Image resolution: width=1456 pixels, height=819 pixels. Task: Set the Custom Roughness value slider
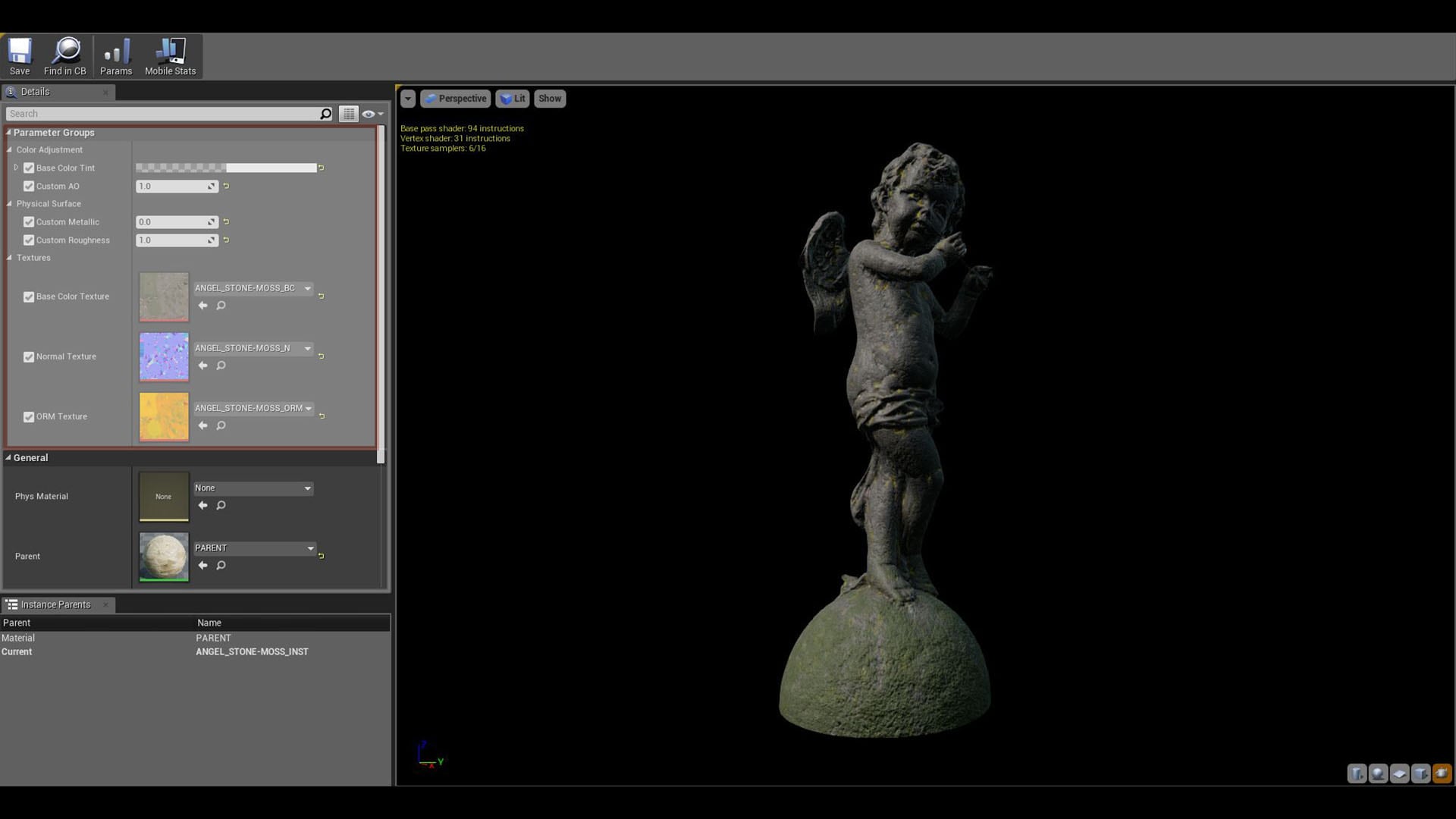174,240
